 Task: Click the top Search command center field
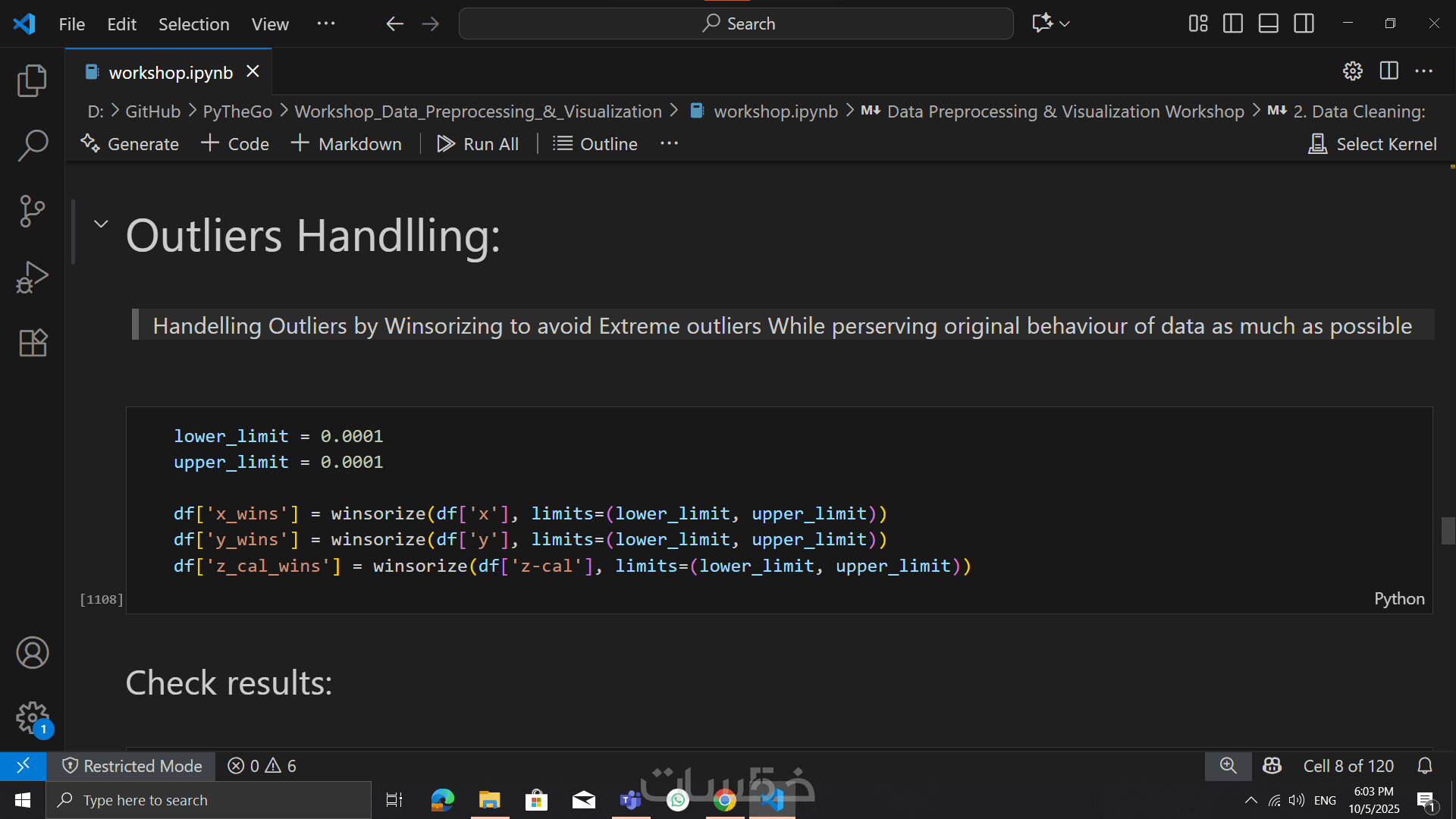click(x=736, y=24)
